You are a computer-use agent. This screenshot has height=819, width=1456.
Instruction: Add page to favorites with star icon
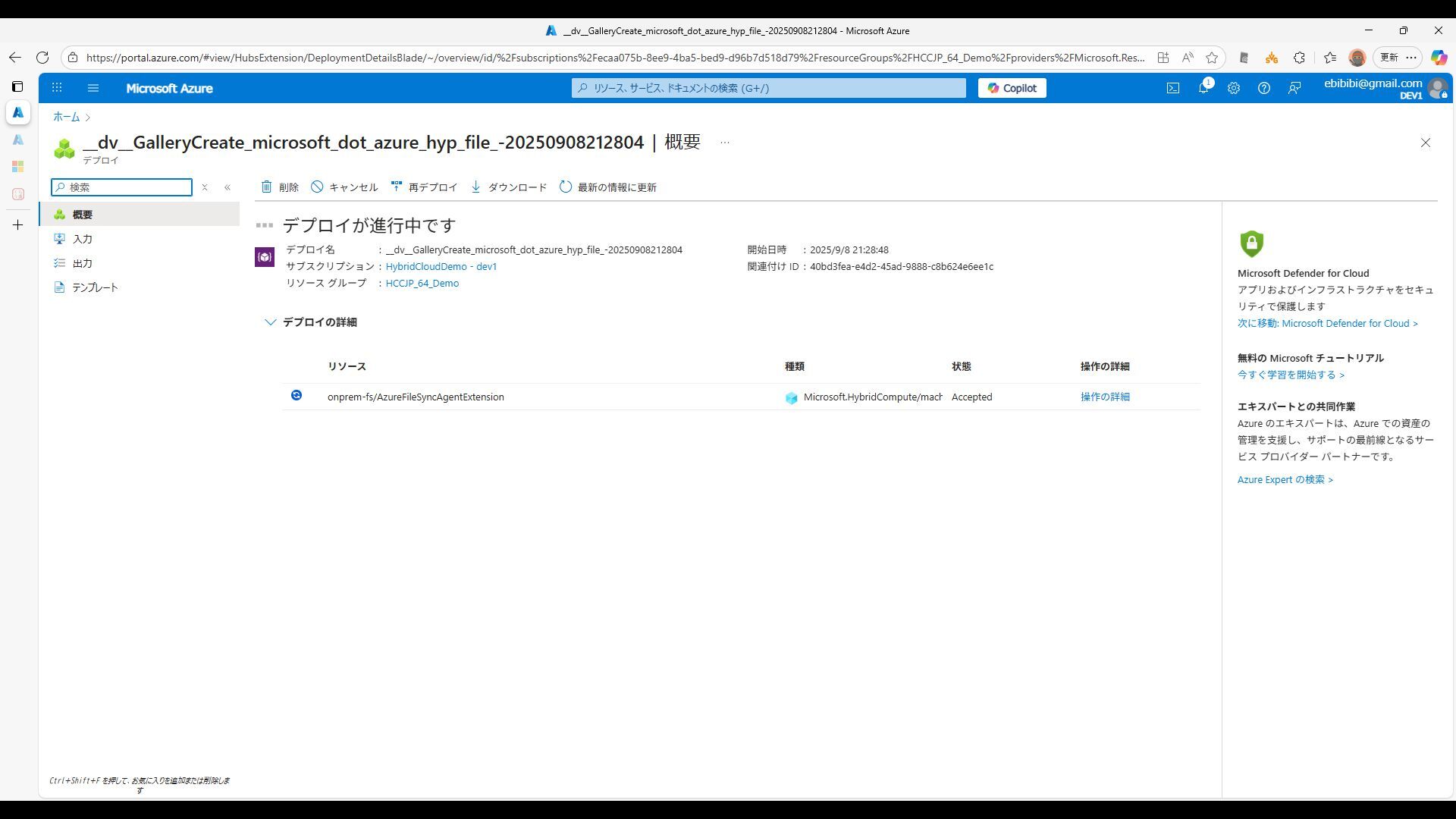1212,58
